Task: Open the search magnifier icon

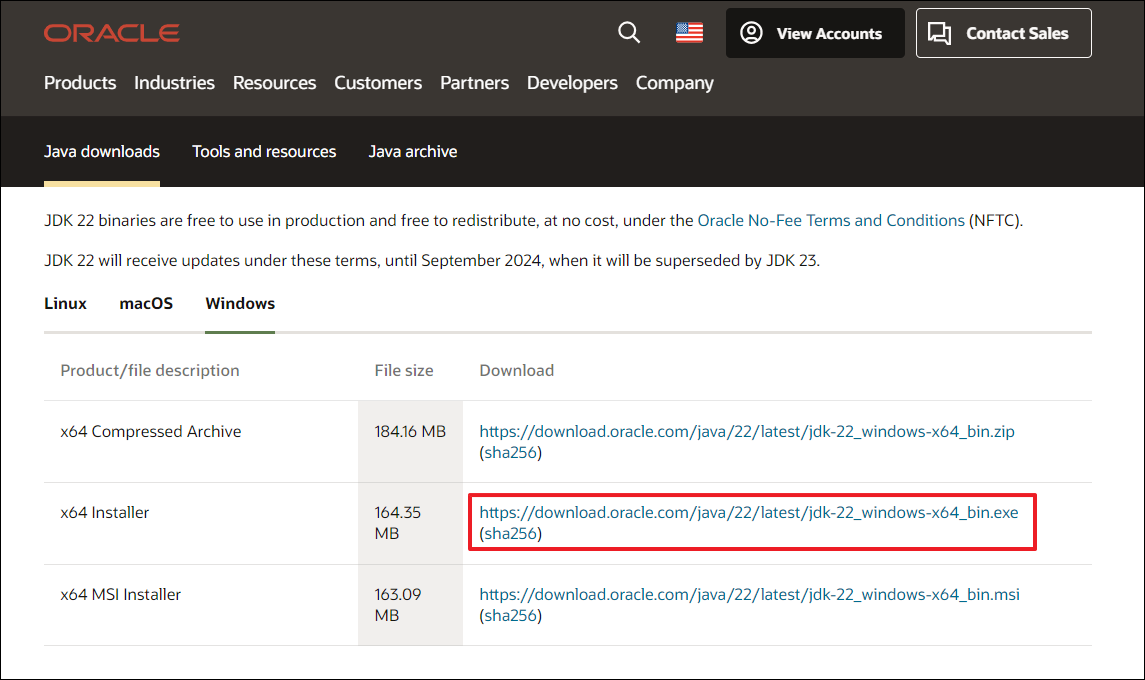Action: tap(629, 32)
